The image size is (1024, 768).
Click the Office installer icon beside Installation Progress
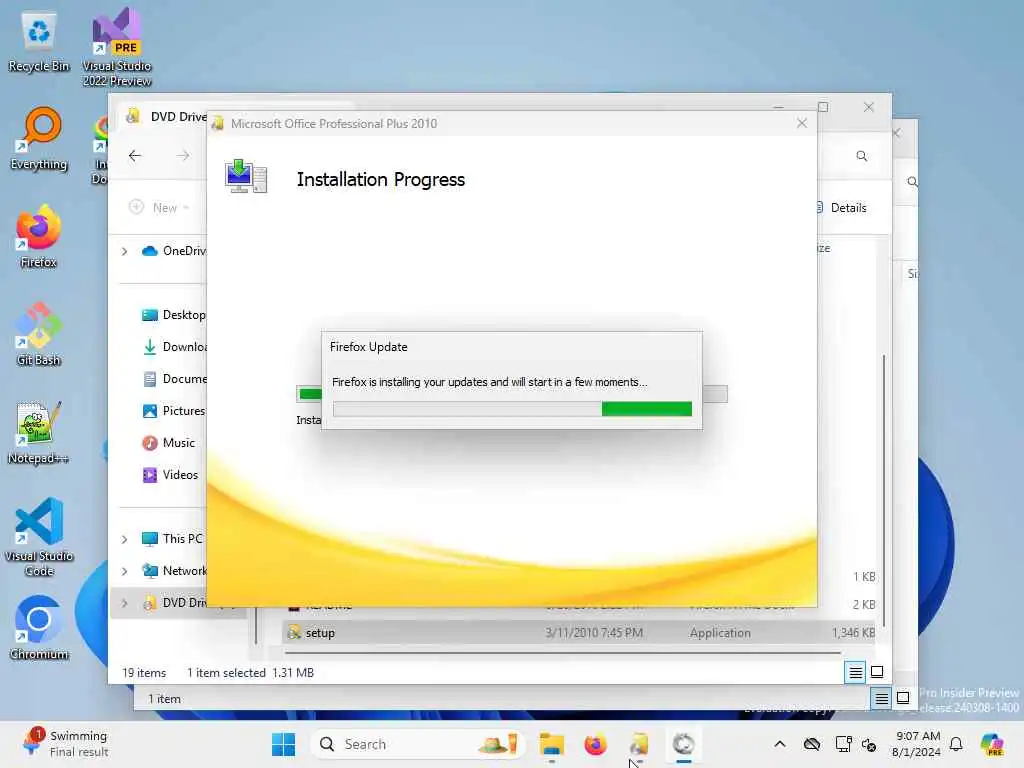(246, 177)
